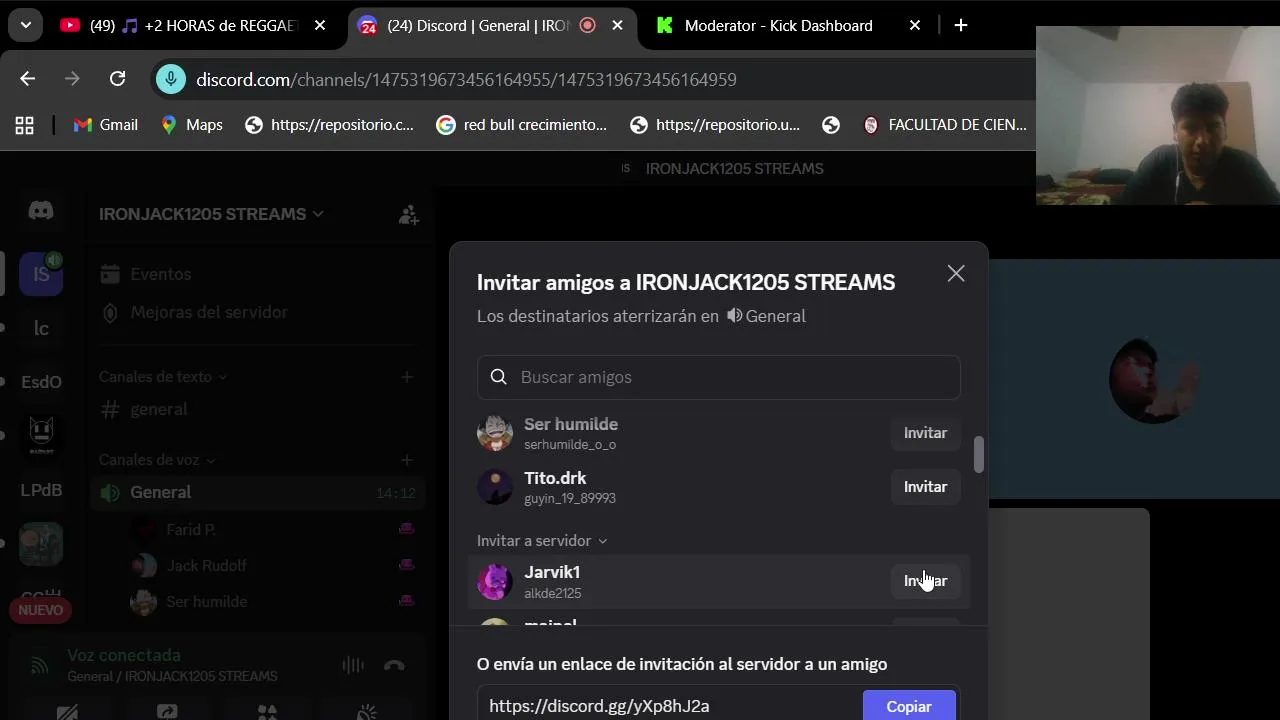Collapse the Invitar a servidor section
Screen dimensions: 1280x720
(542, 541)
